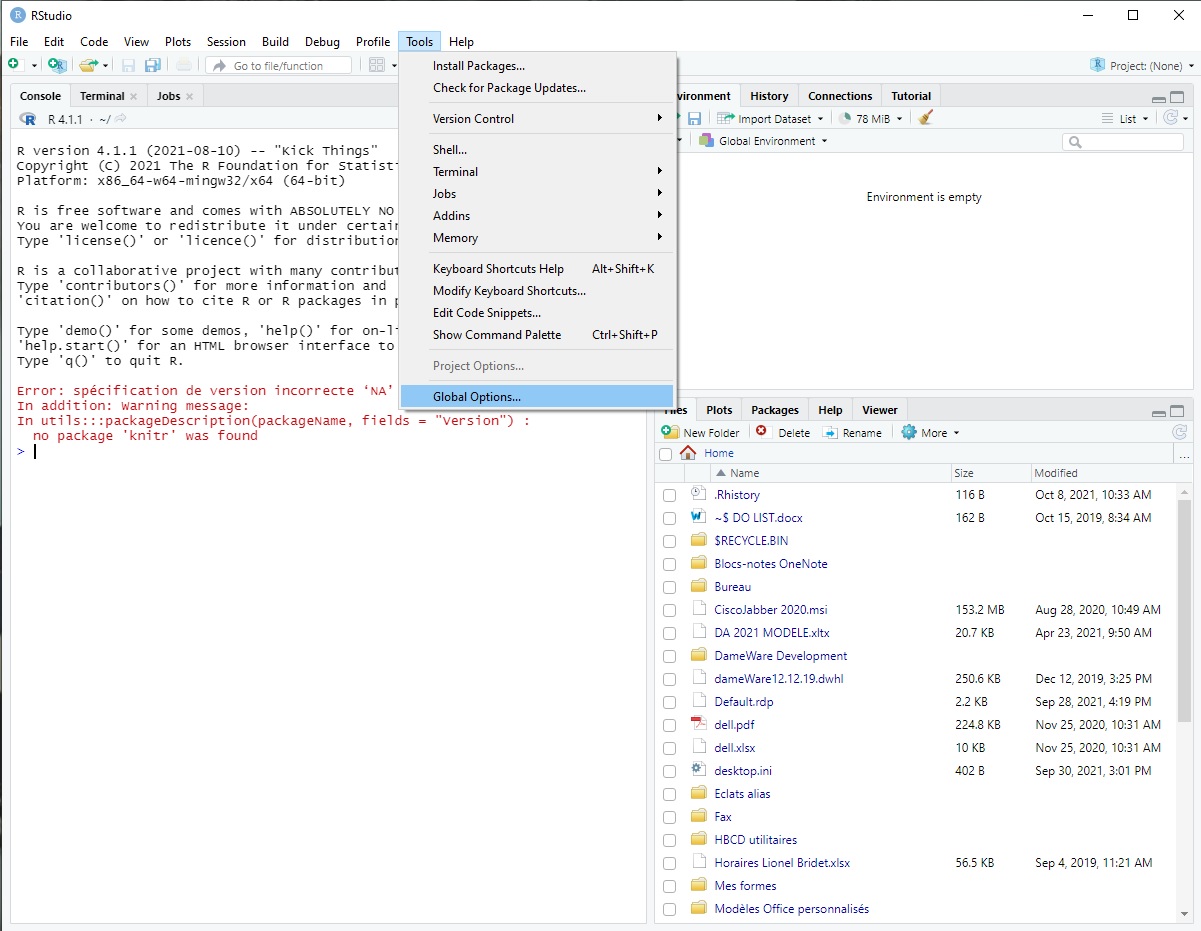Click the memory usage pie icon
This screenshot has width=1201, height=931.
[x=845, y=118]
